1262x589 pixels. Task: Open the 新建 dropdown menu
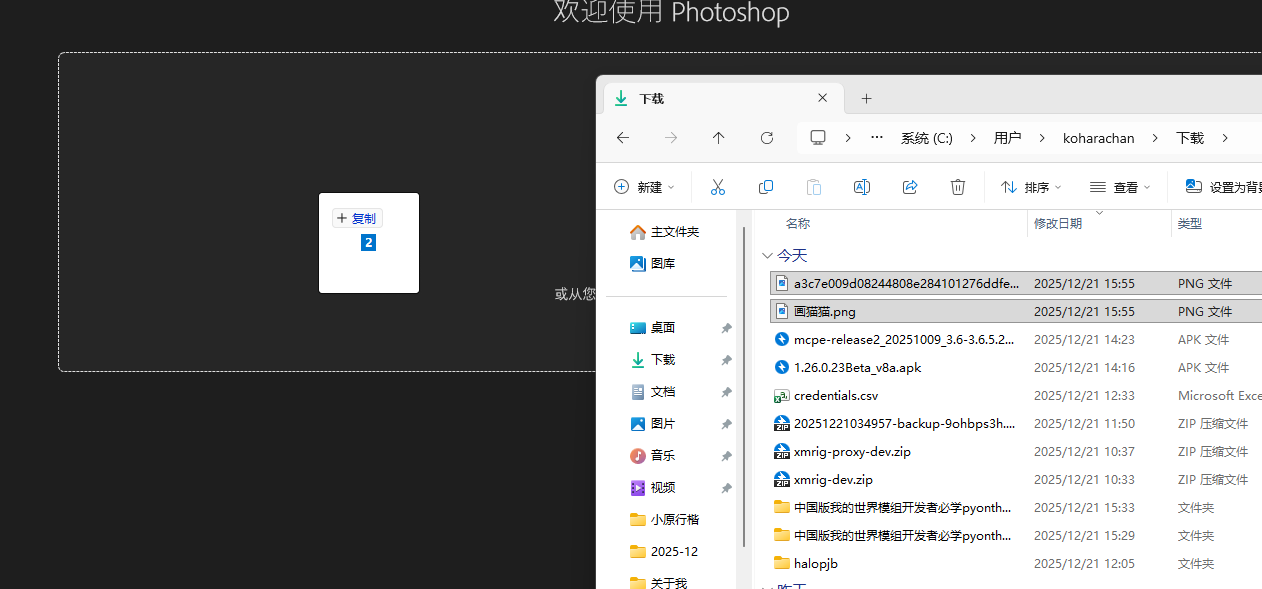click(x=645, y=187)
